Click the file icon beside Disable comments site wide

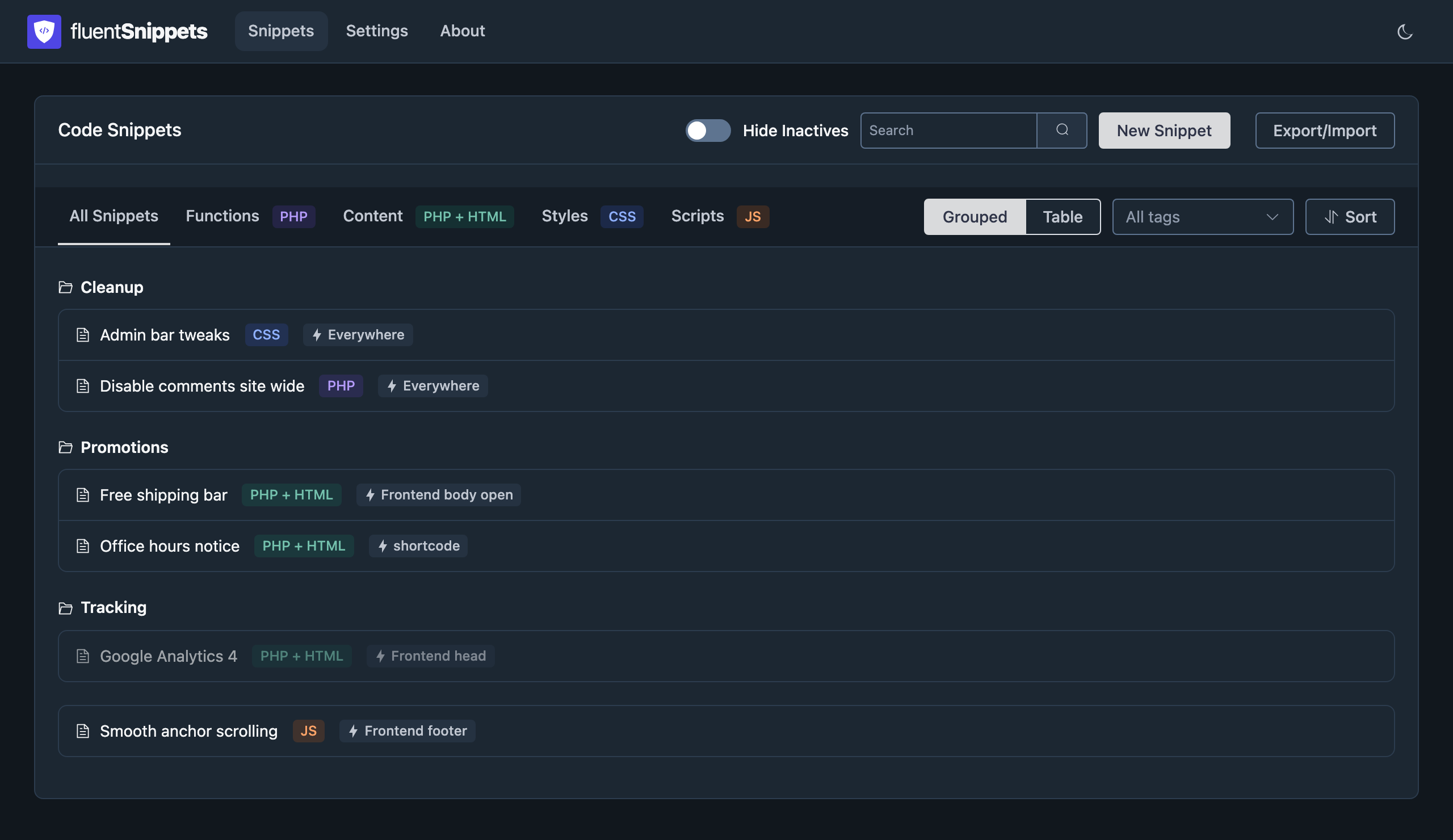point(82,386)
